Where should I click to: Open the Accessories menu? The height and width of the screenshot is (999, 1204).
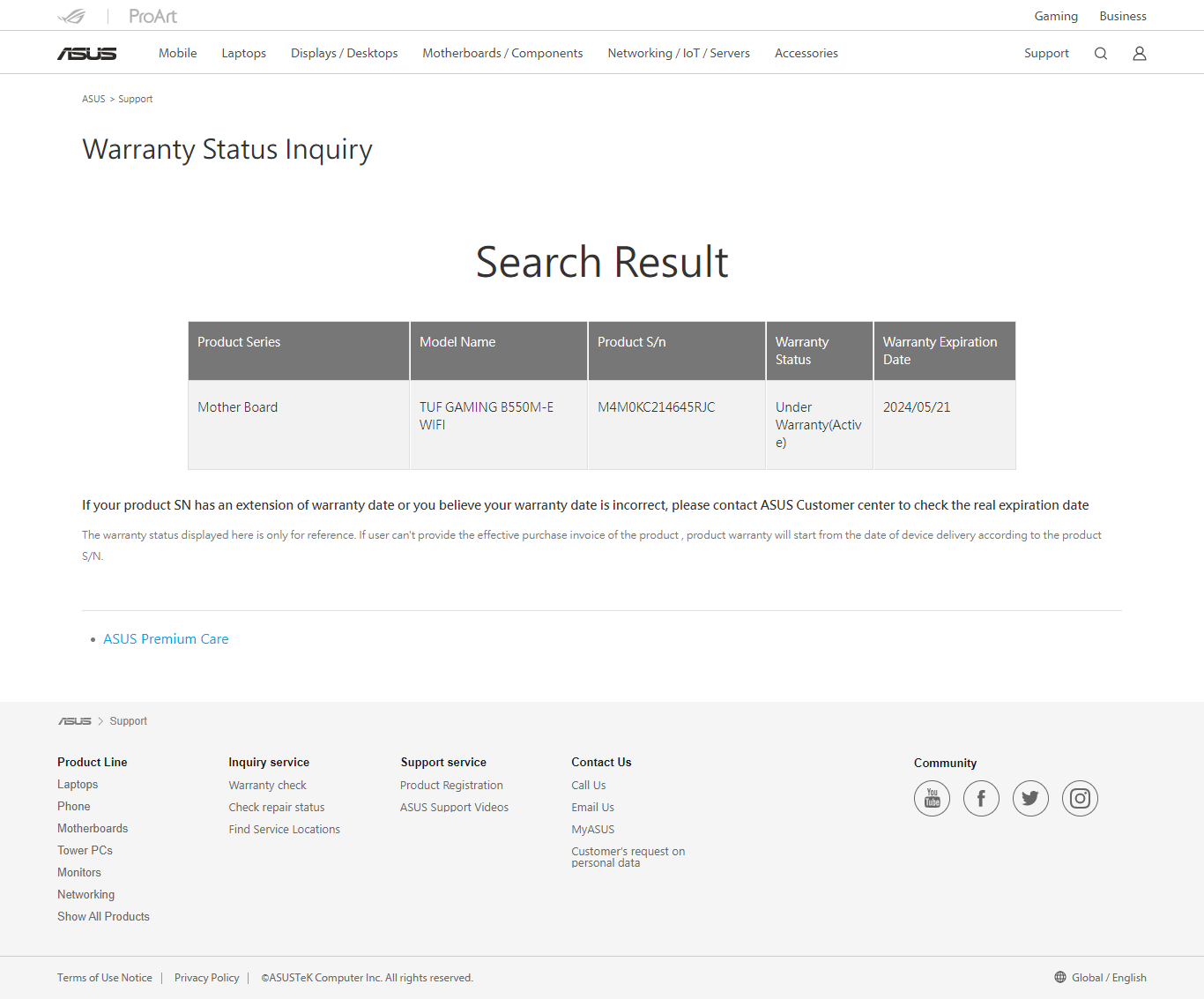pos(806,53)
